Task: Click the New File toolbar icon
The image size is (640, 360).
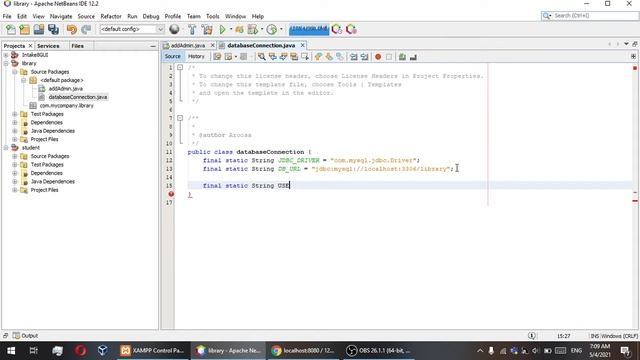Action: point(11,29)
